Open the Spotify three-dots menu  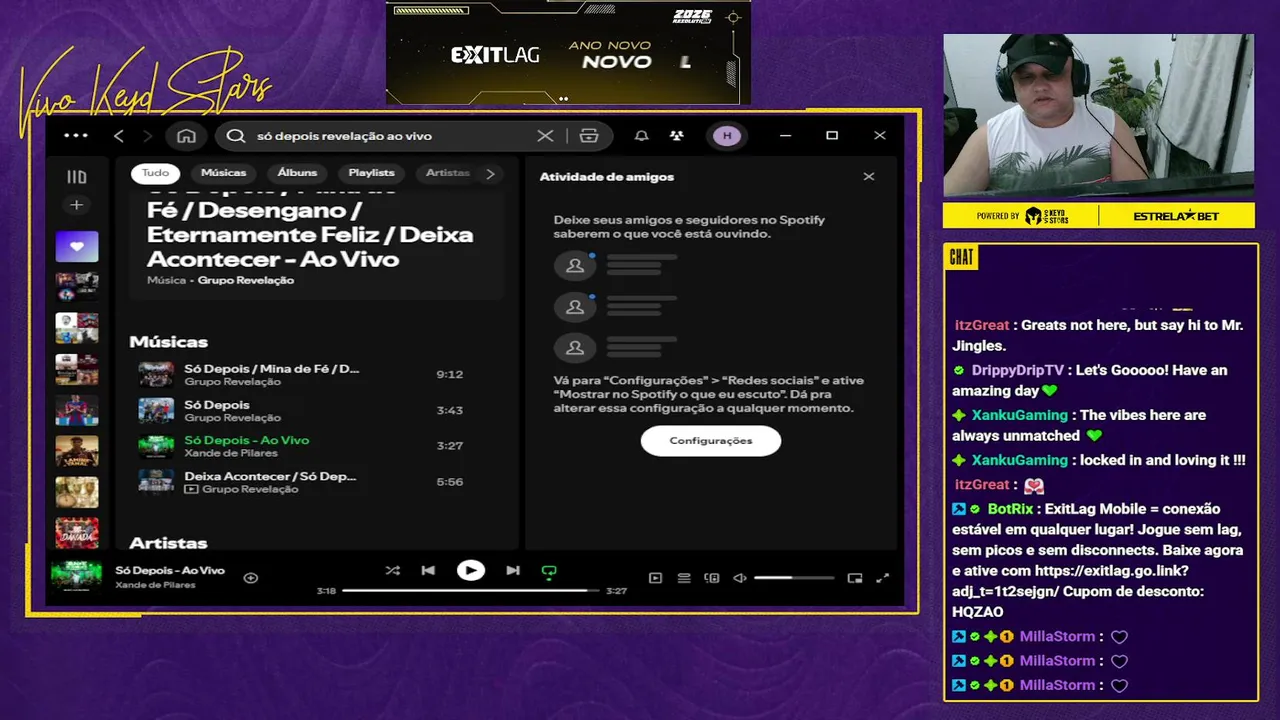point(76,136)
